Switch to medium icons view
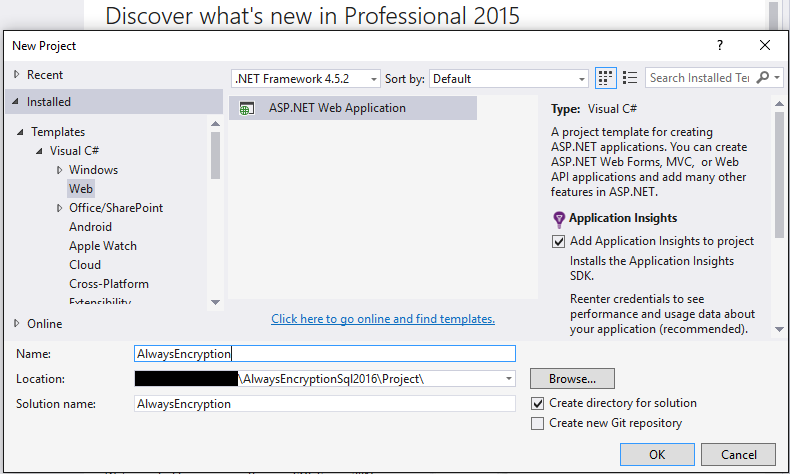This screenshot has width=790, height=474. click(605, 78)
